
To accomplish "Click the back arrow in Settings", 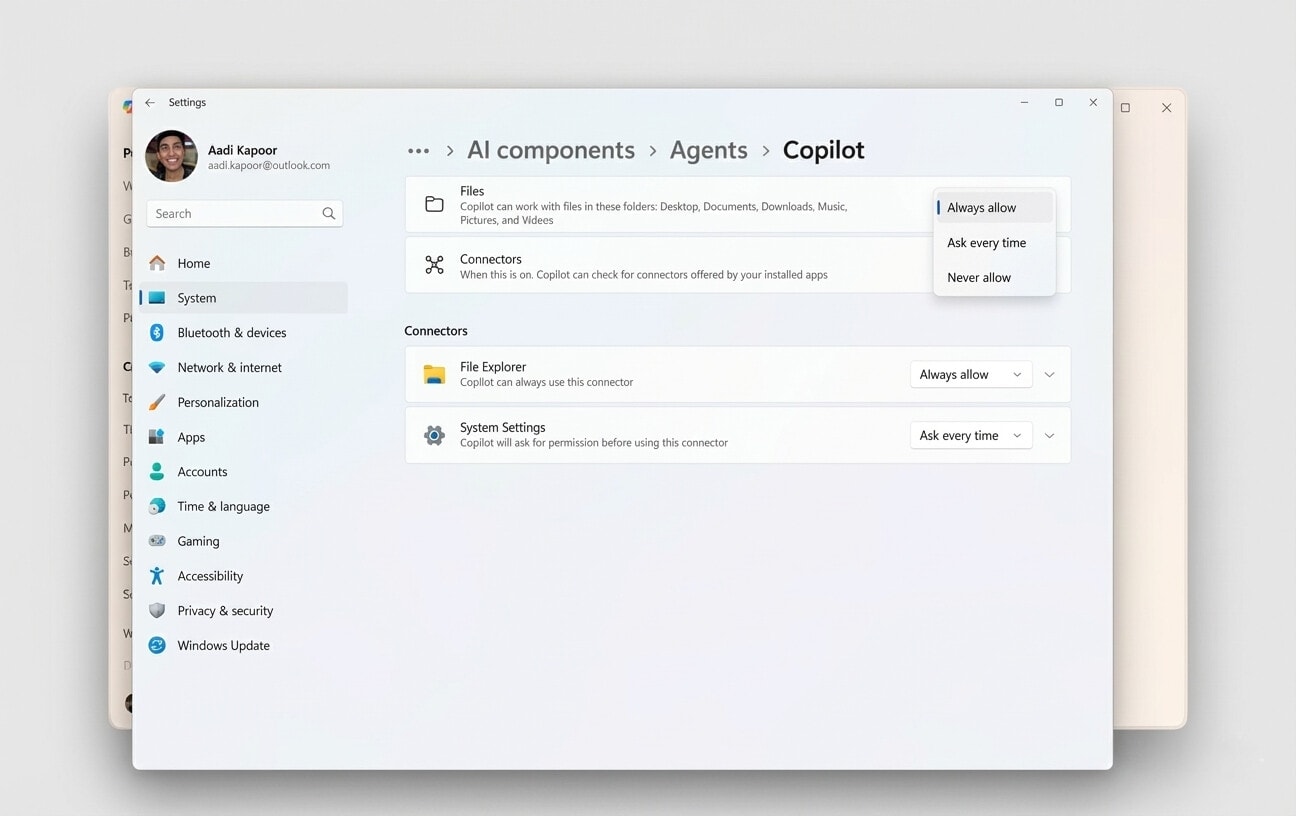I will (x=150, y=102).
